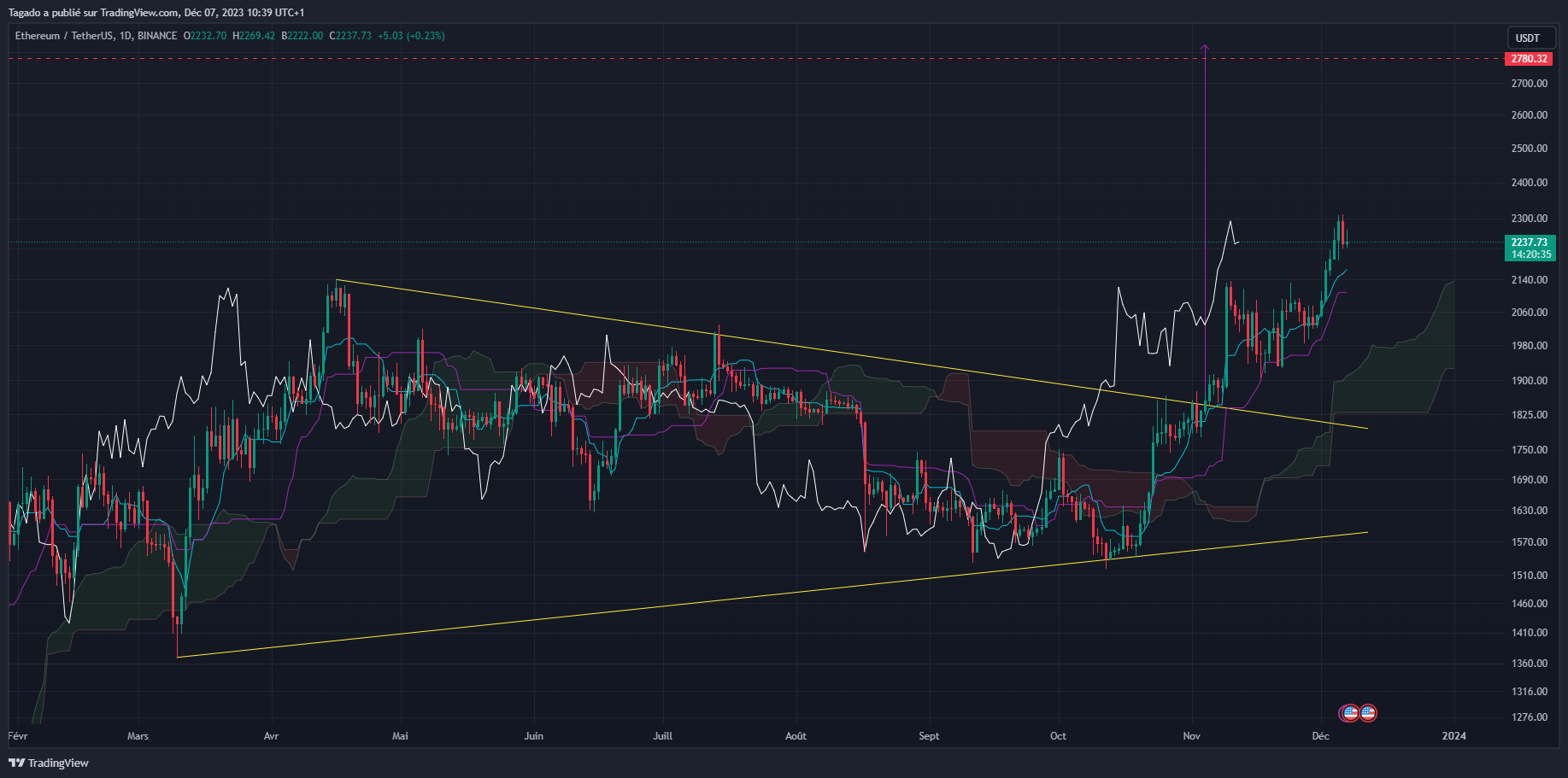
Task: Click the left US flag economic event marker
Action: point(1348,712)
